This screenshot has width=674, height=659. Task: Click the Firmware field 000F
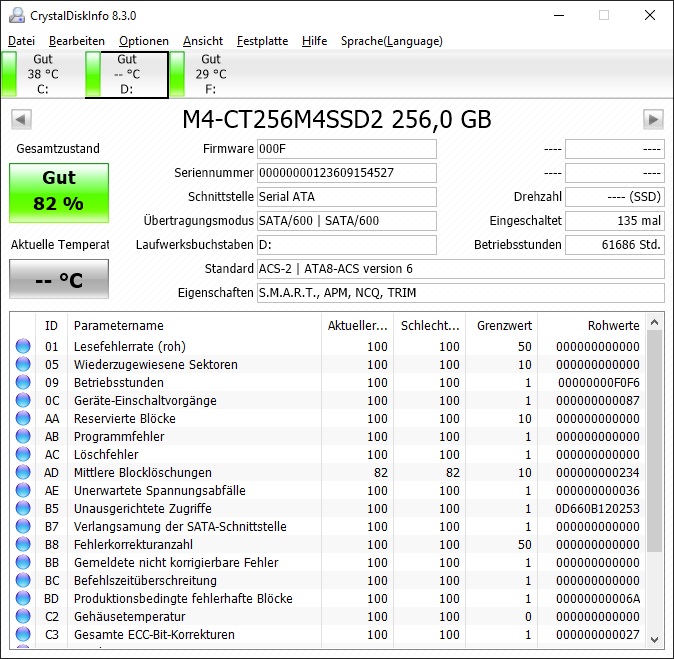point(347,149)
